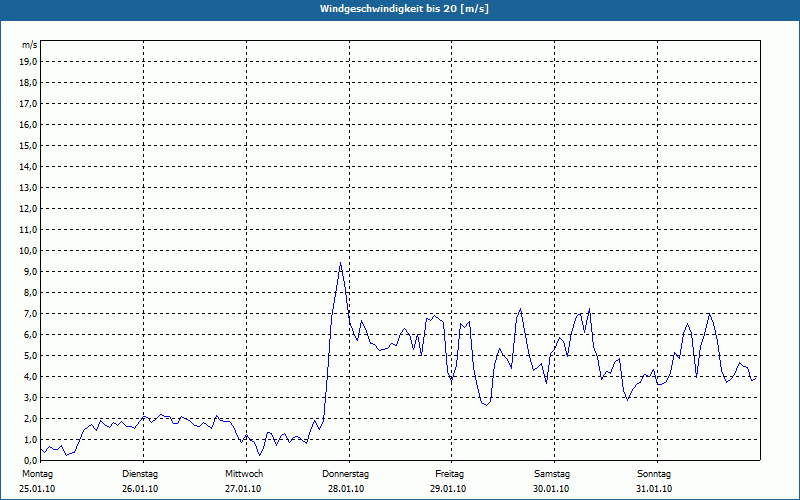
Task: Click the 14,0 axis value
Action: 28,166
